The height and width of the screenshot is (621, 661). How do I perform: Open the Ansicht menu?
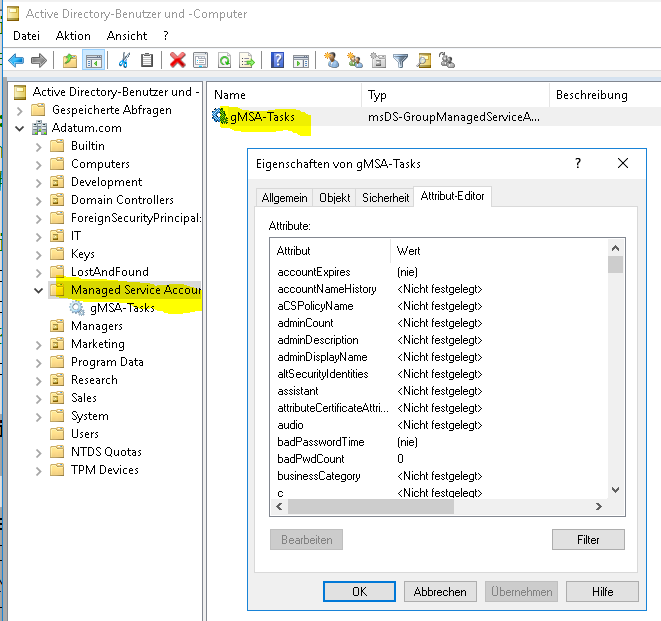tap(126, 36)
